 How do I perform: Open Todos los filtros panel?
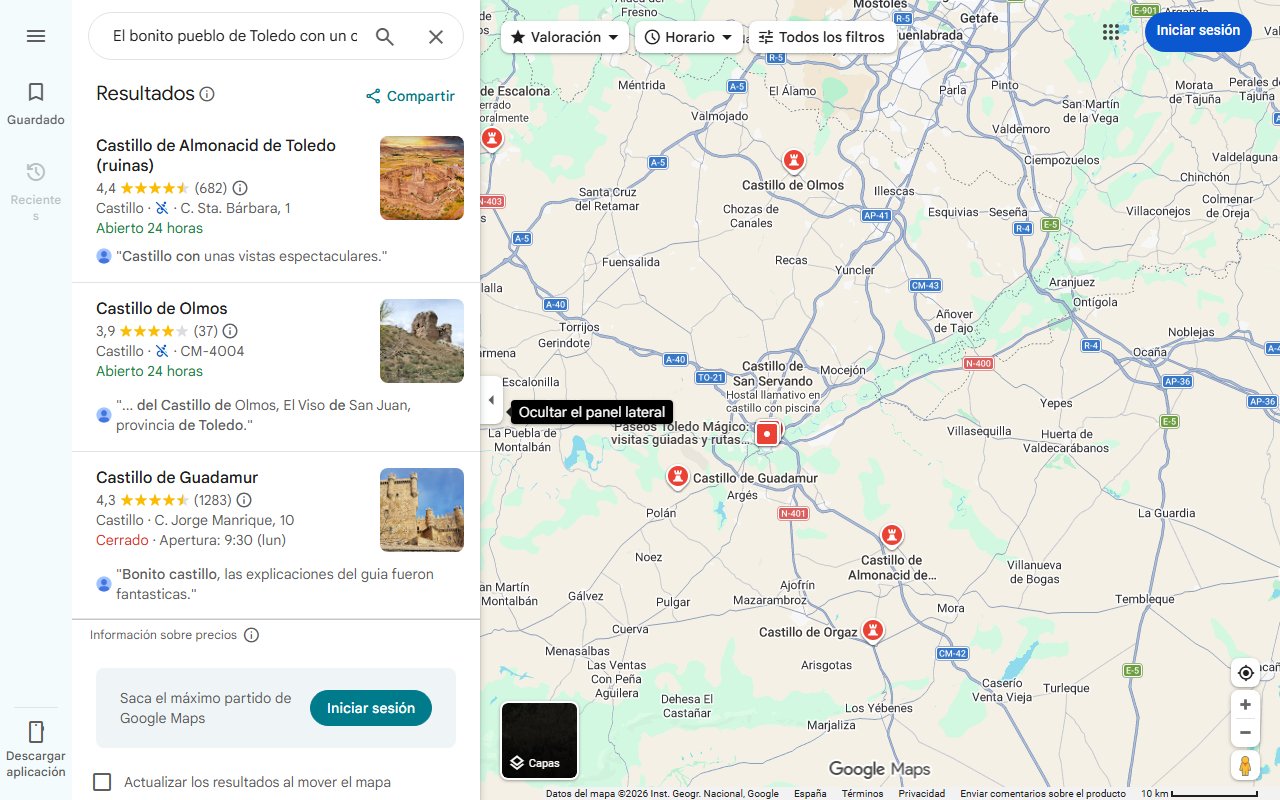pos(822,37)
